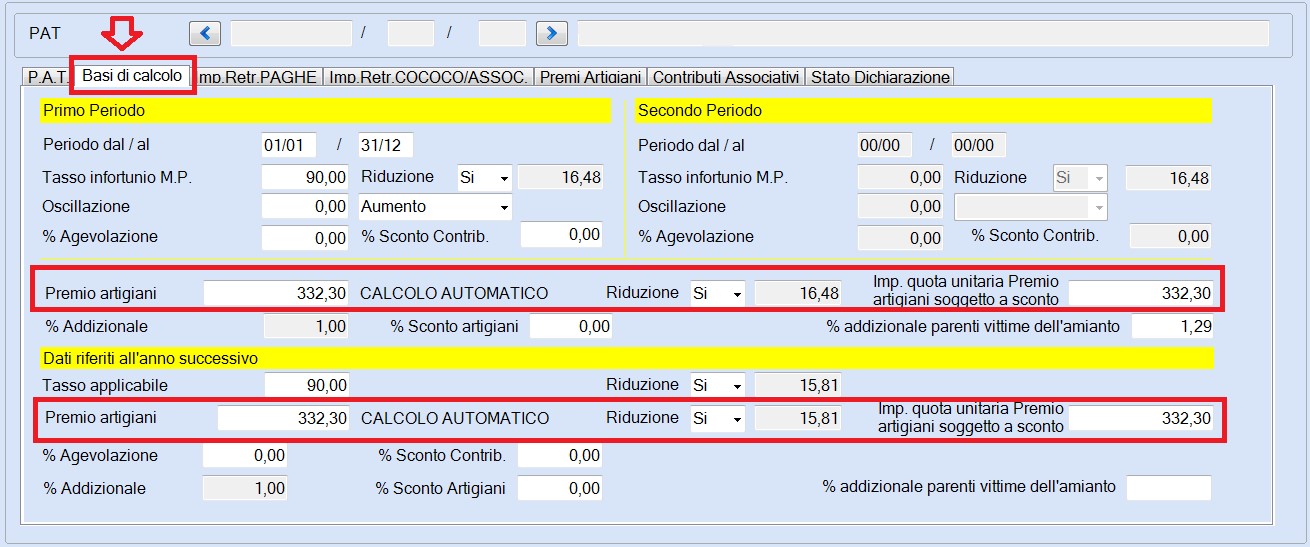
Task: Open the Contributi Associativi tab
Action: coord(726,77)
